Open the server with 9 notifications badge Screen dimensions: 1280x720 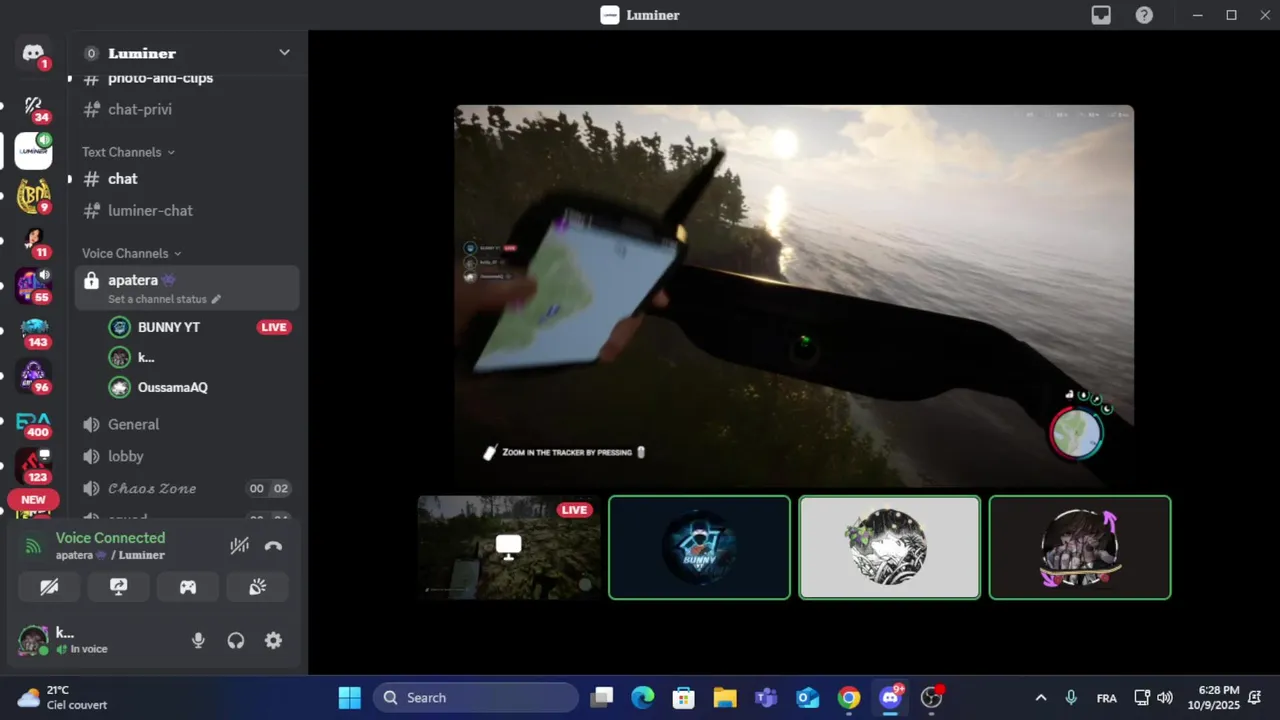click(x=33, y=196)
